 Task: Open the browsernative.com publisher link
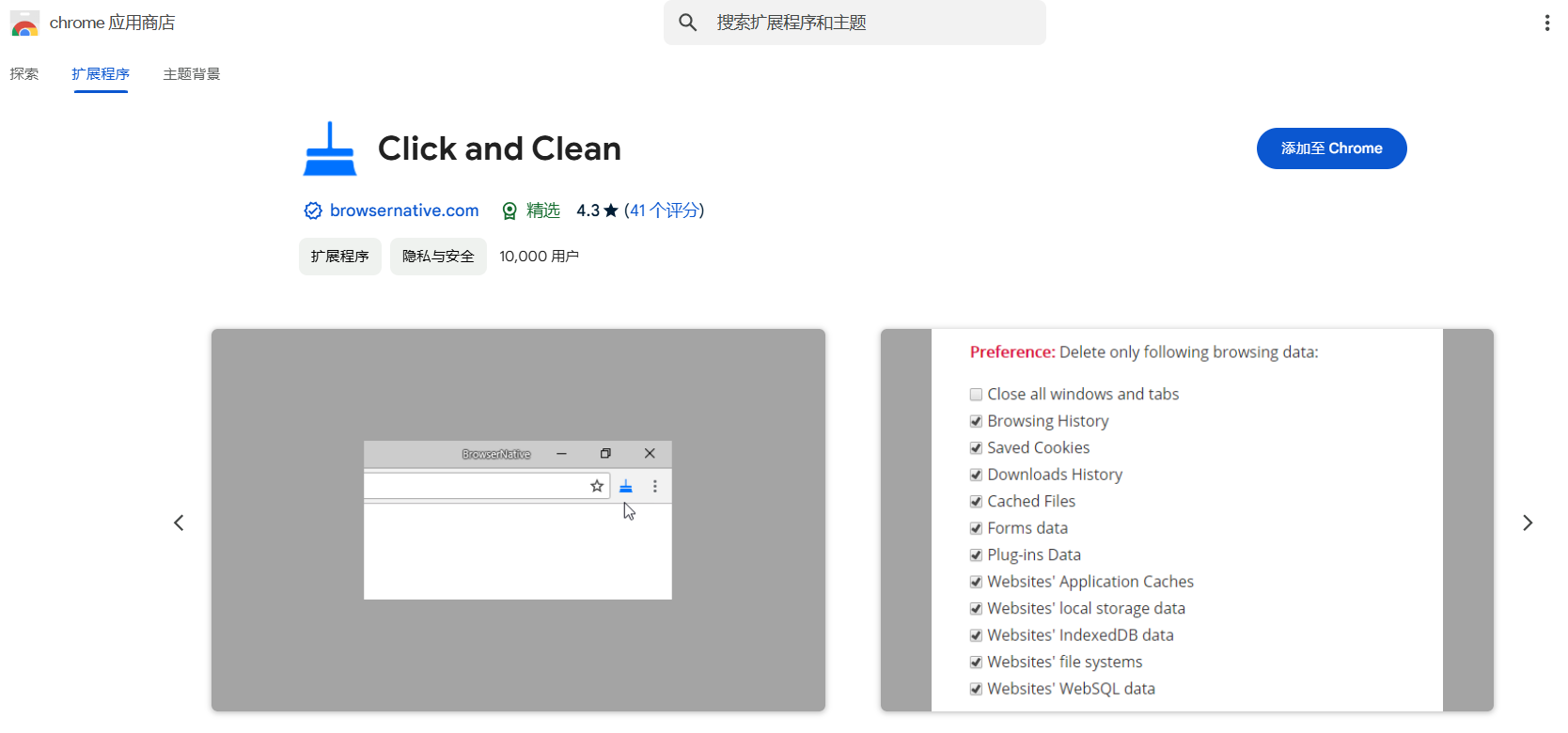[x=404, y=211]
